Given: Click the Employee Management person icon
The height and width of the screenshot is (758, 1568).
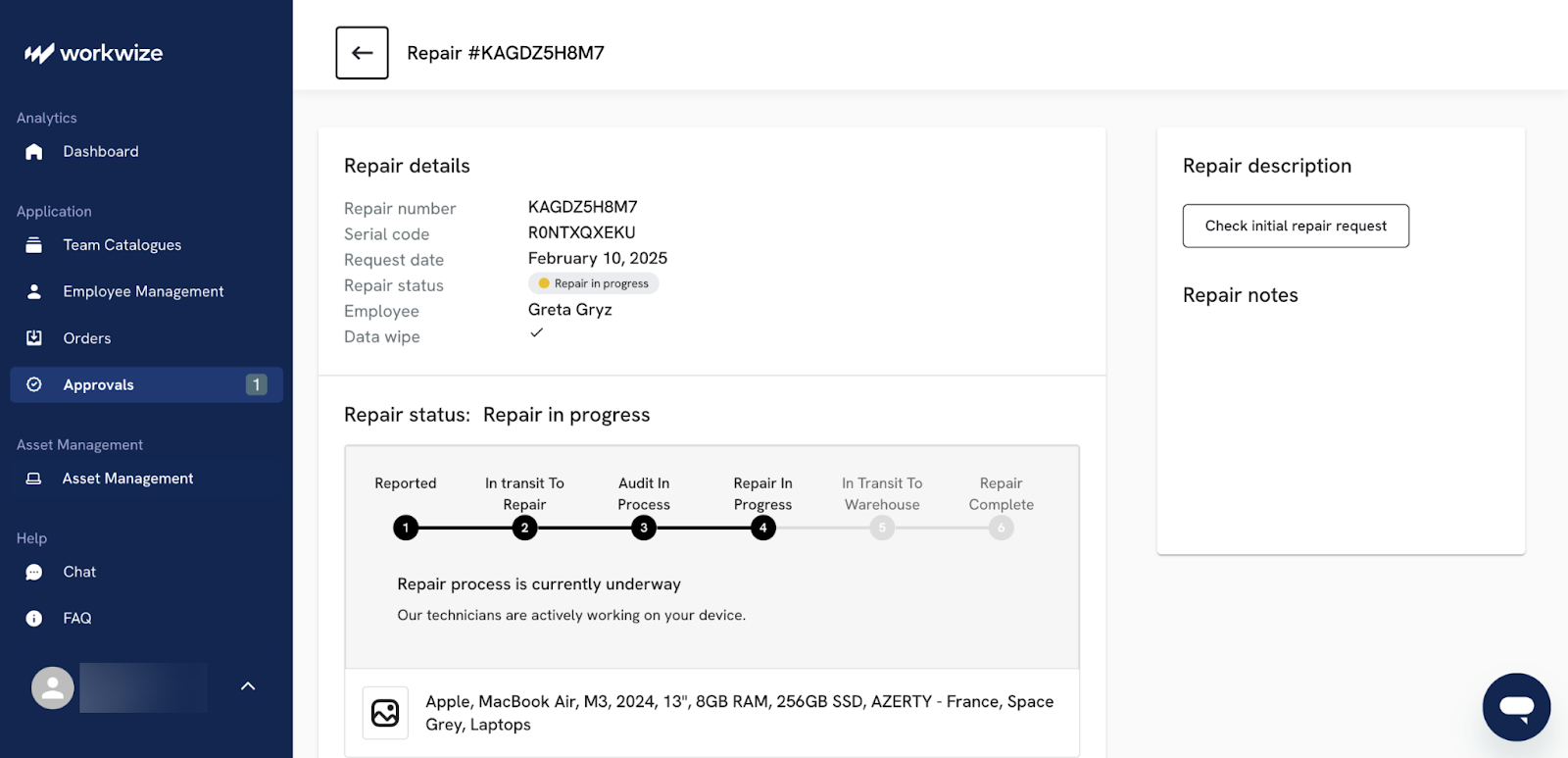Looking at the screenshot, I should [x=34, y=291].
